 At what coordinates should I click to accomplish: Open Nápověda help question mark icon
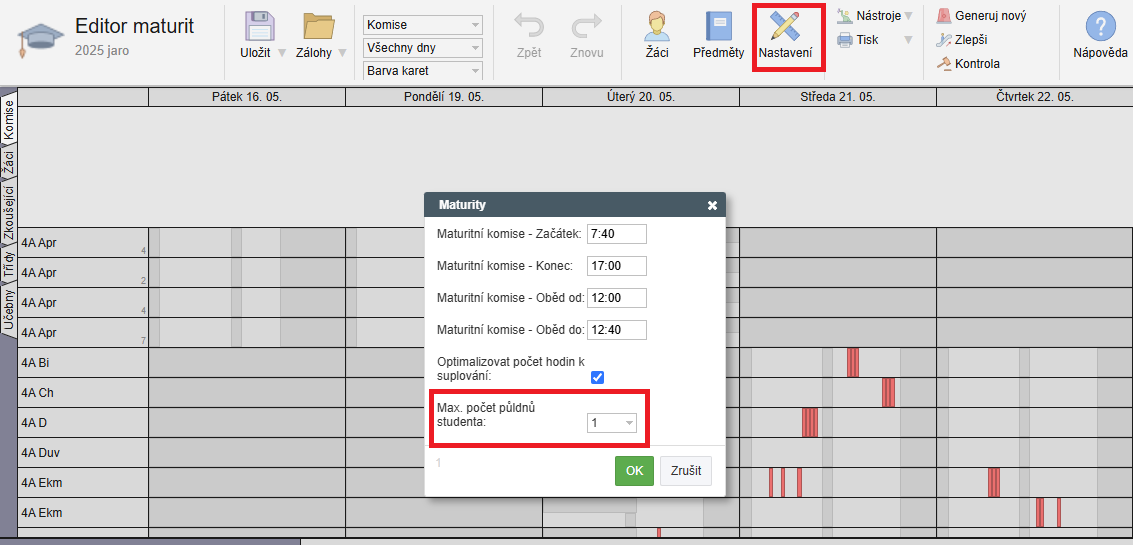click(x=1100, y=28)
